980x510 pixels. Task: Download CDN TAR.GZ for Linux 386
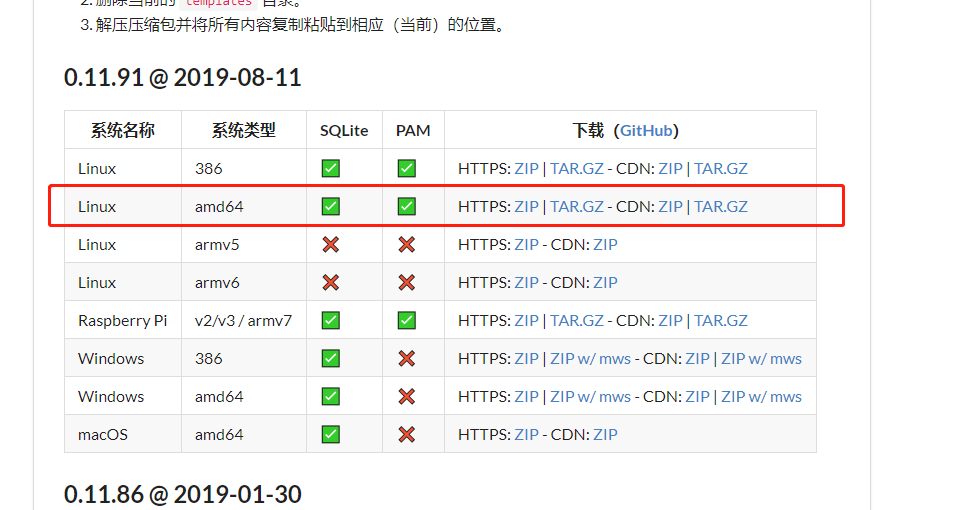coord(721,168)
